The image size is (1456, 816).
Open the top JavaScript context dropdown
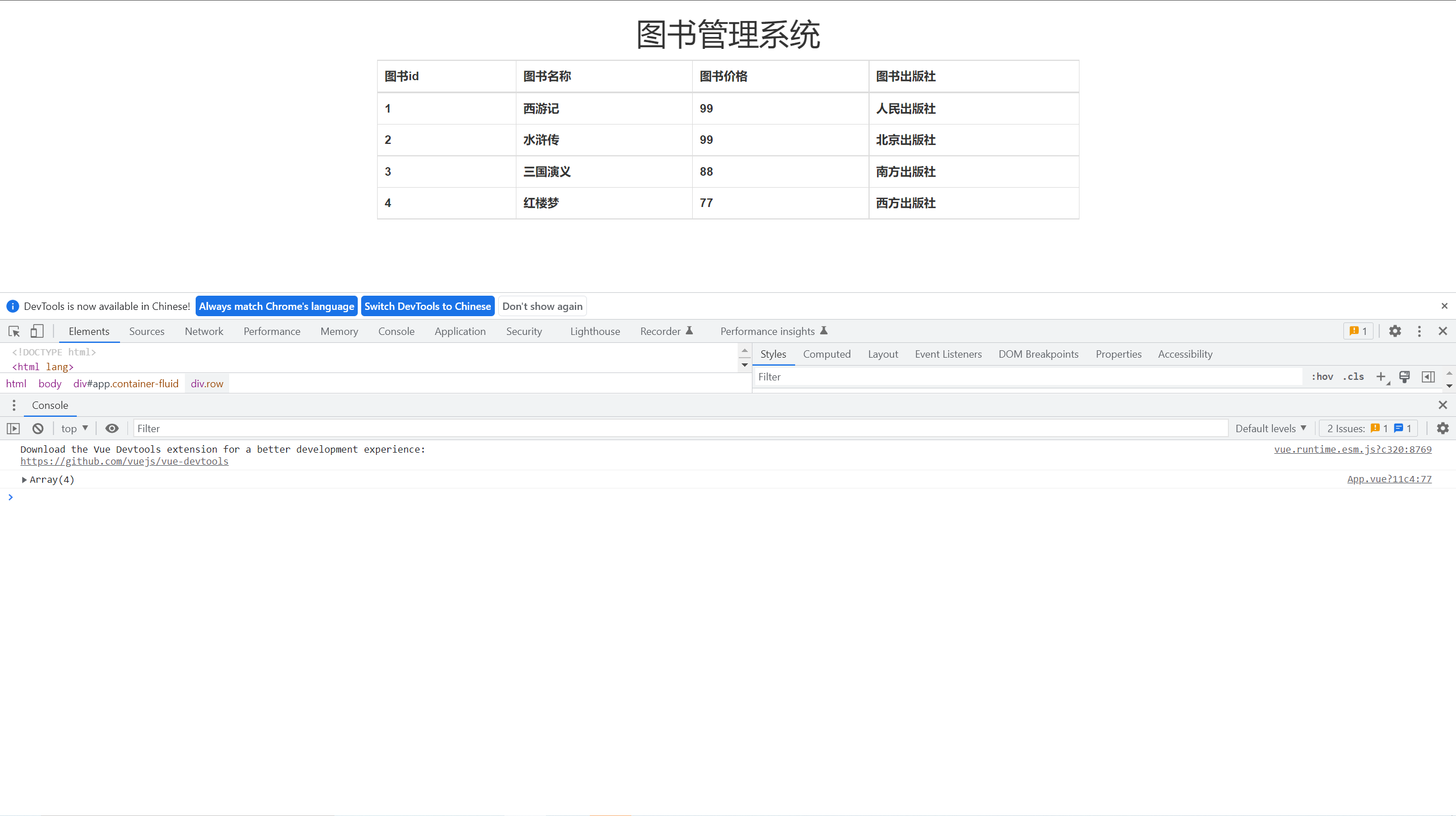coord(75,428)
